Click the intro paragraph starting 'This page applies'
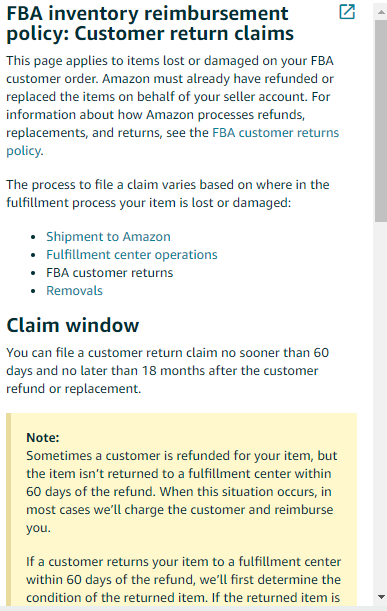Image resolution: width=387 pixels, height=611 pixels. pyautogui.click(x=173, y=106)
